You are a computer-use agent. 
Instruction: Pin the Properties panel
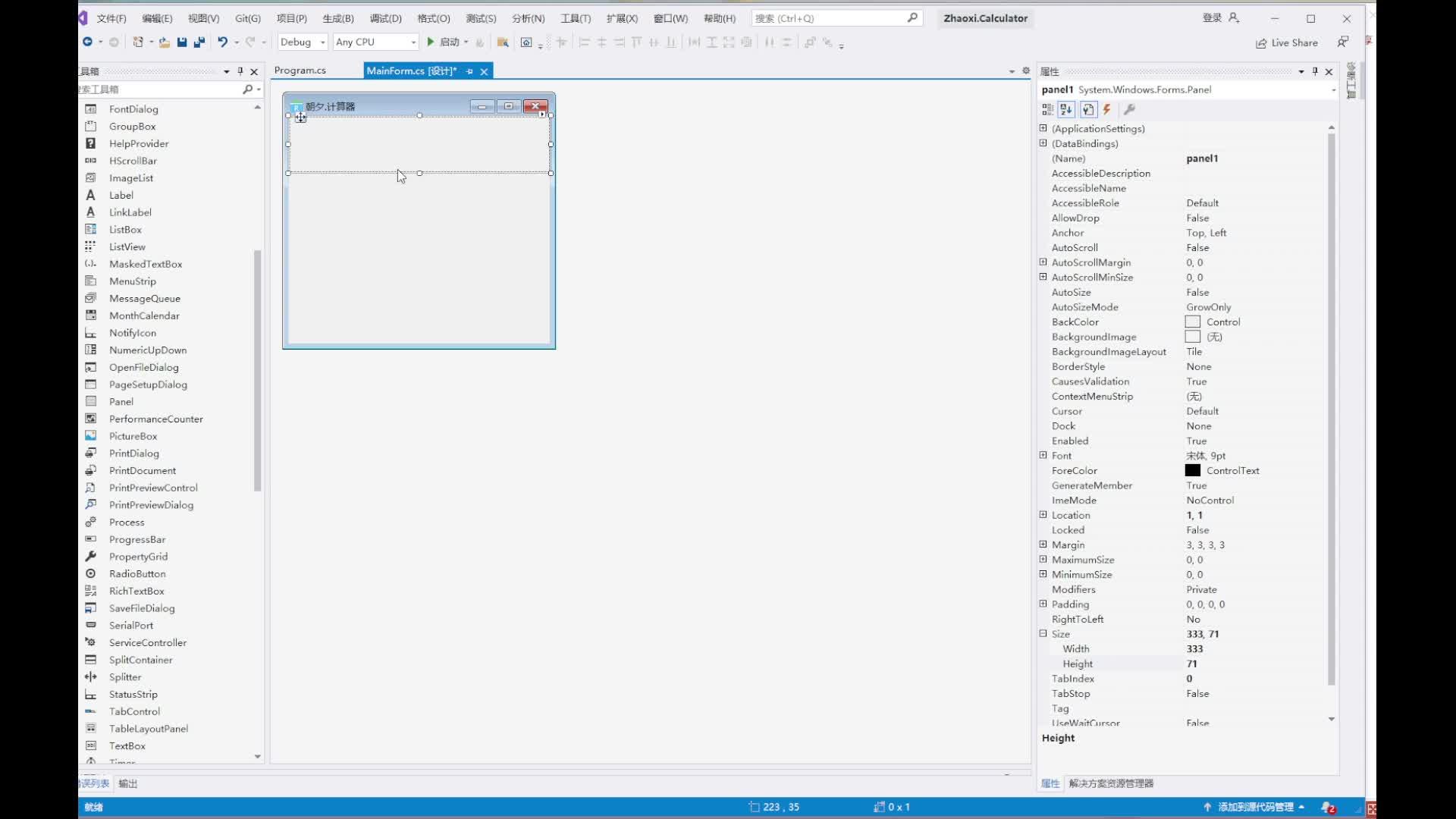pyautogui.click(x=1315, y=71)
